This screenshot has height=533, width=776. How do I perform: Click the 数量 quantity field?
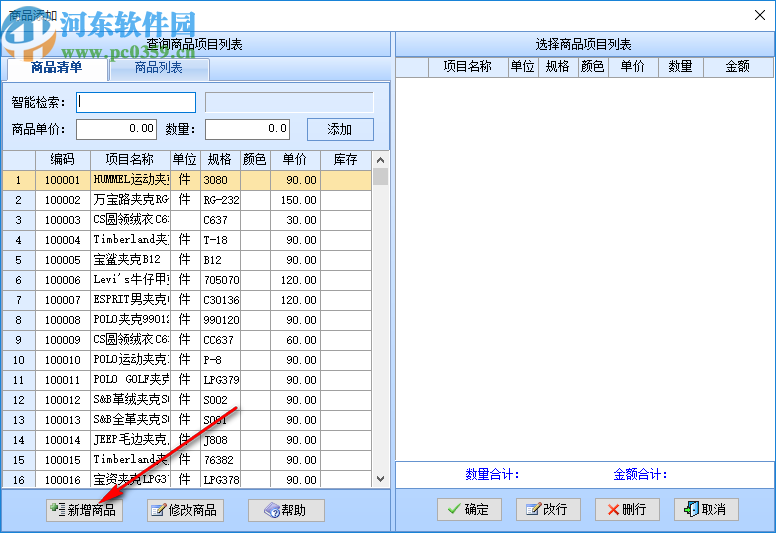coord(247,129)
